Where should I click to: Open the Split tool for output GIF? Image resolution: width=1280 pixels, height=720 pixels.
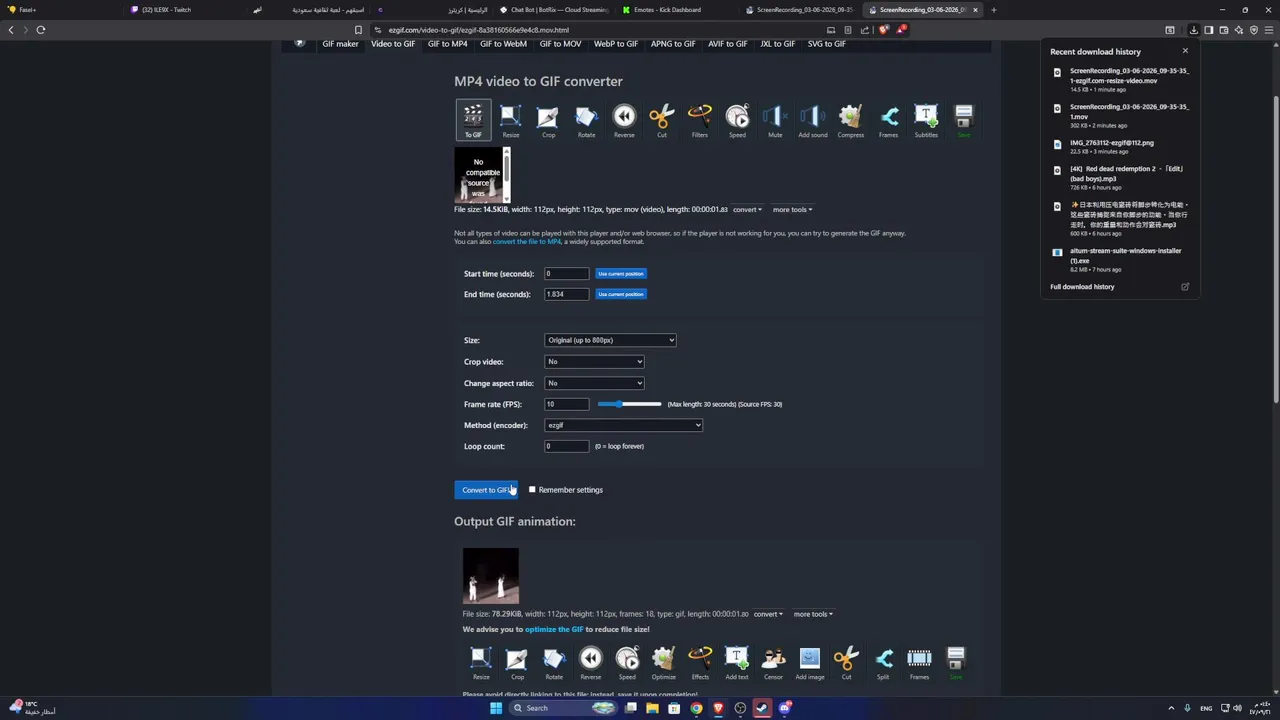883,663
